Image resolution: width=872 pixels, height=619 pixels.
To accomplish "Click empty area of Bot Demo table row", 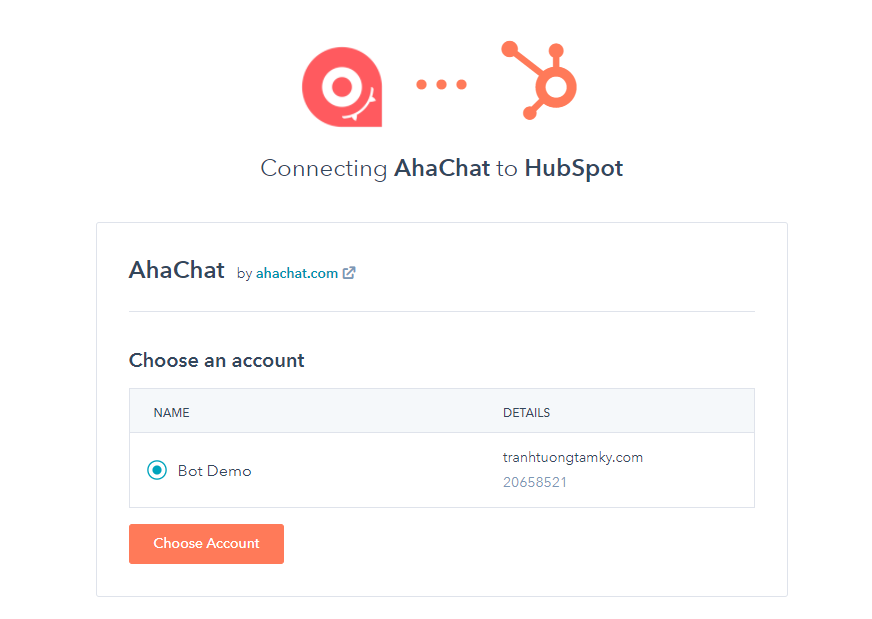I will tap(378, 471).
